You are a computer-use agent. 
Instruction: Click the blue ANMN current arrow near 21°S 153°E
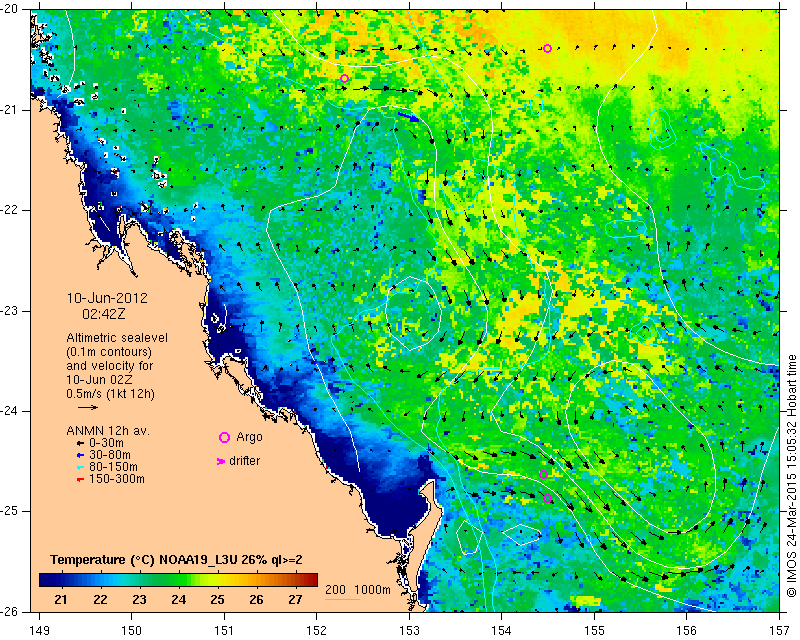(x=408, y=117)
